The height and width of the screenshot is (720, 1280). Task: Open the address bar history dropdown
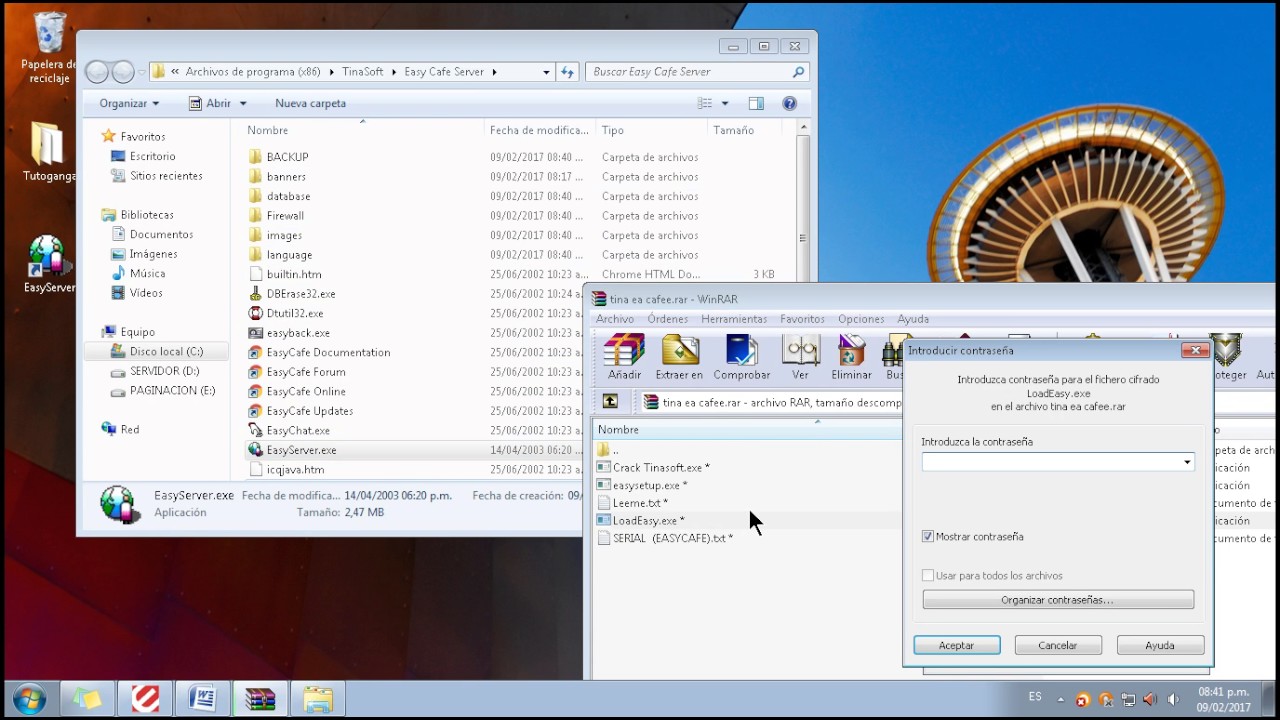546,72
